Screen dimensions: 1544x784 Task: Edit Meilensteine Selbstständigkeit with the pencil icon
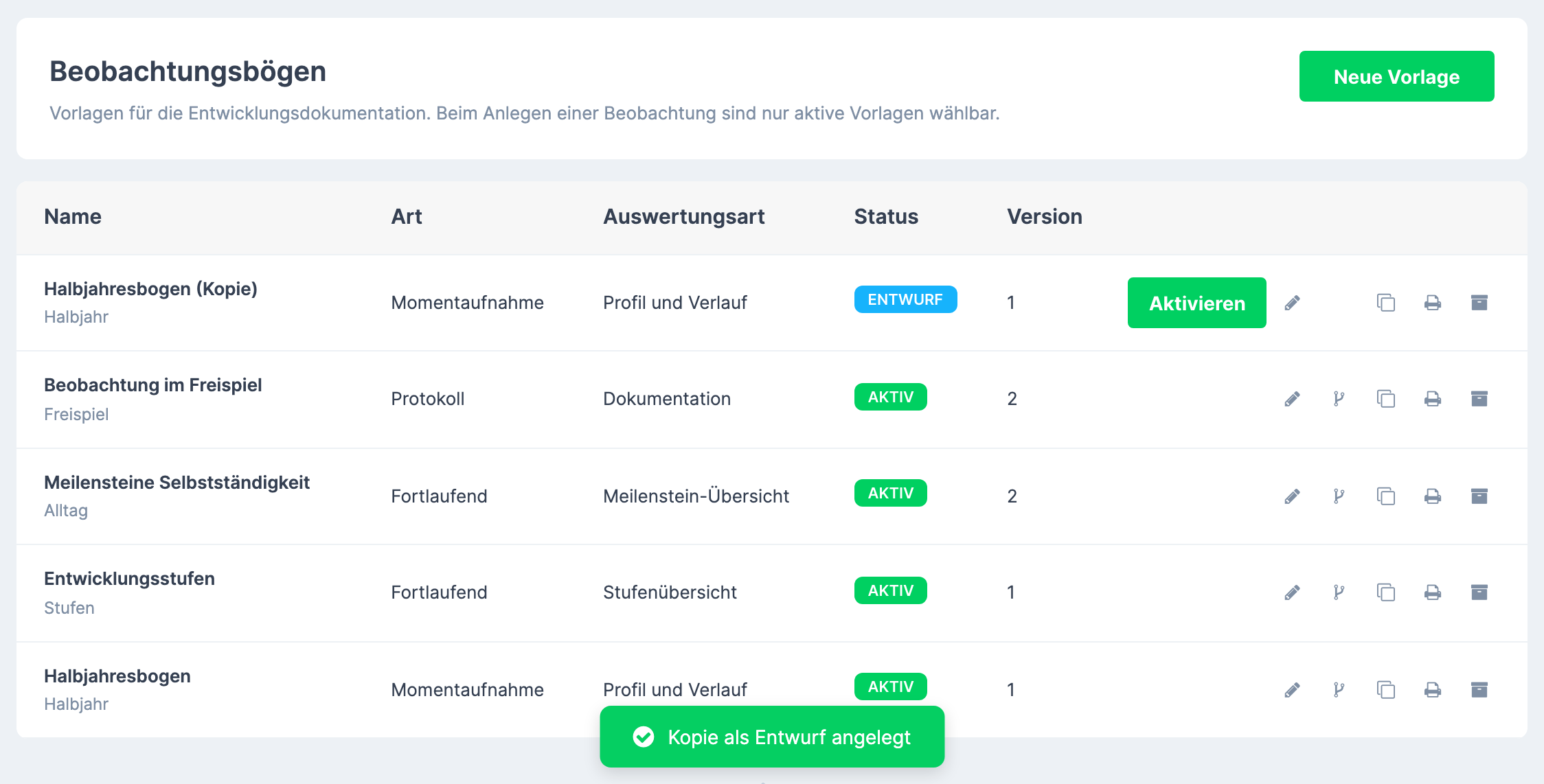pos(1292,496)
